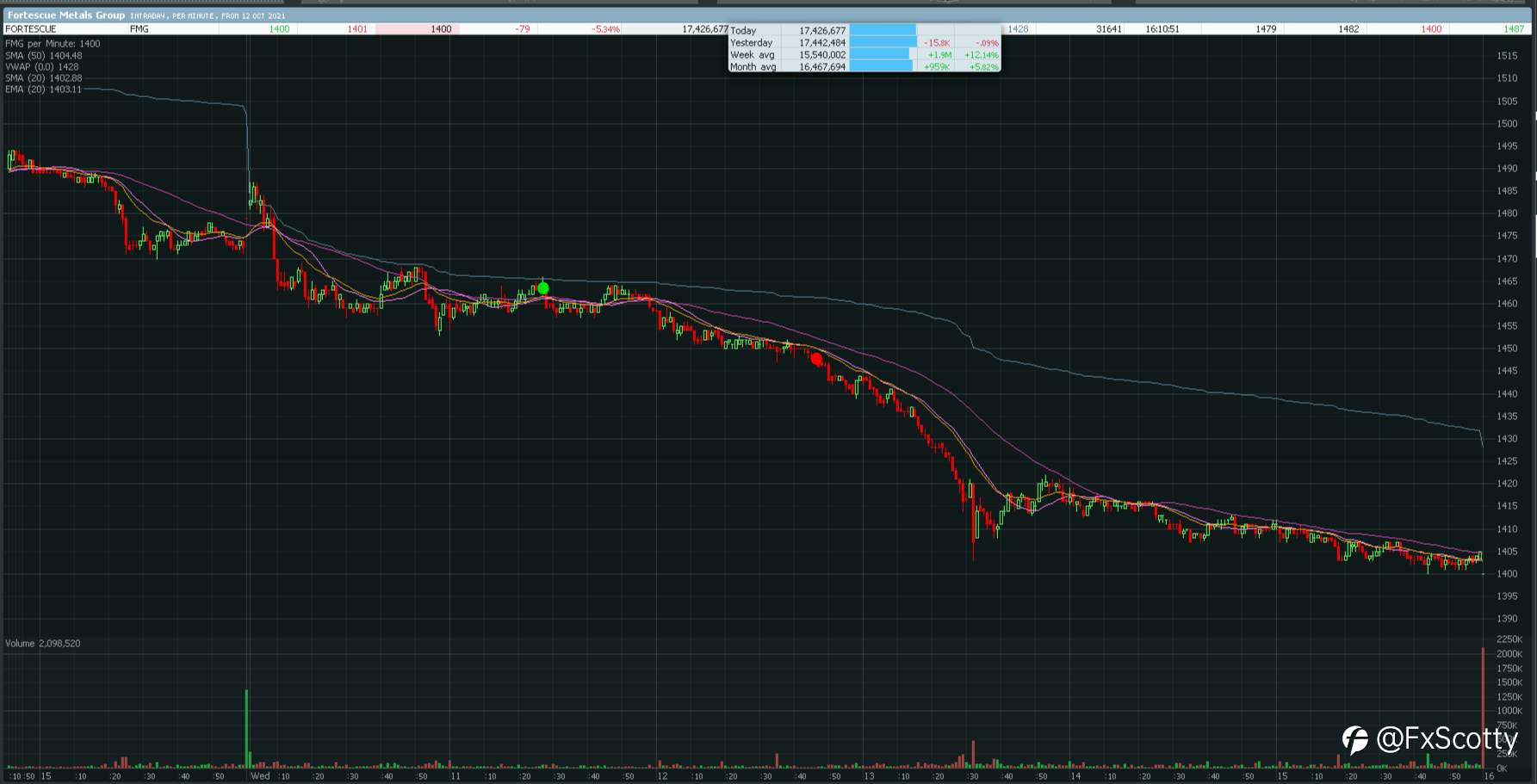Screen dimensions: 1537x784
Task: Click the 1500 label on price axis
Action: 1507,124
